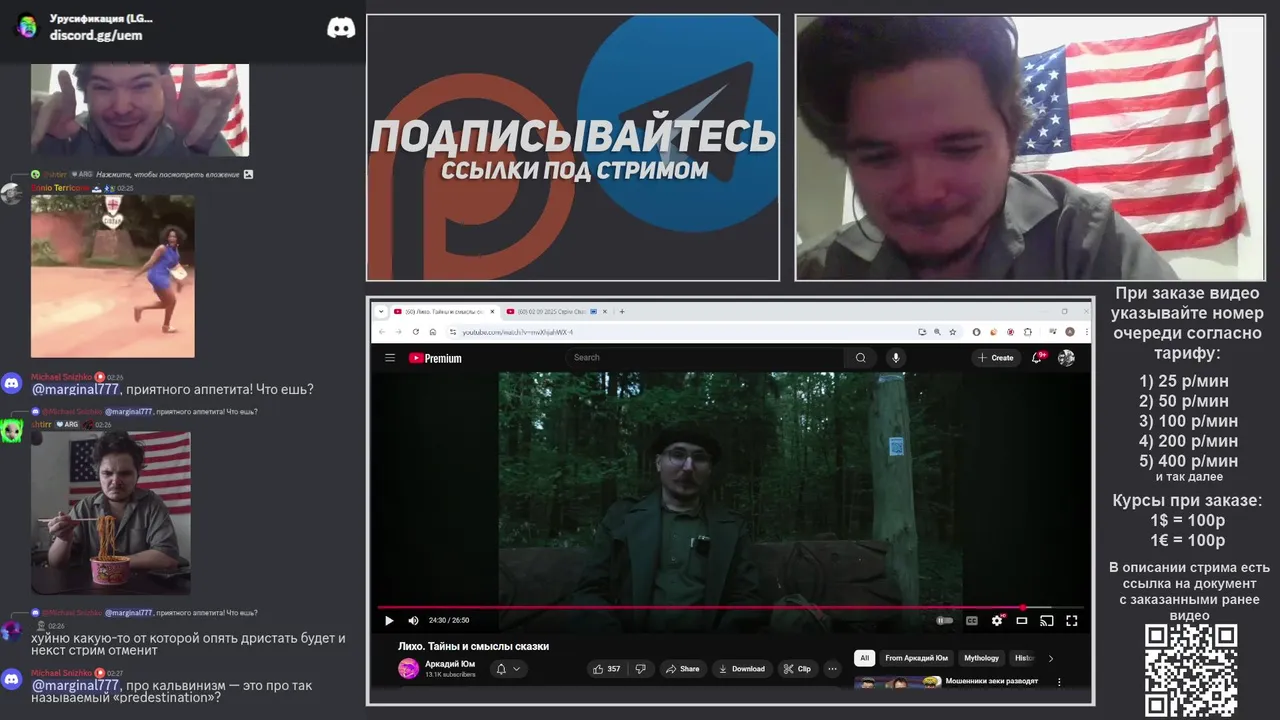Switch to theater mode
This screenshot has height=720, width=1280.
click(x=1022, y=620)
